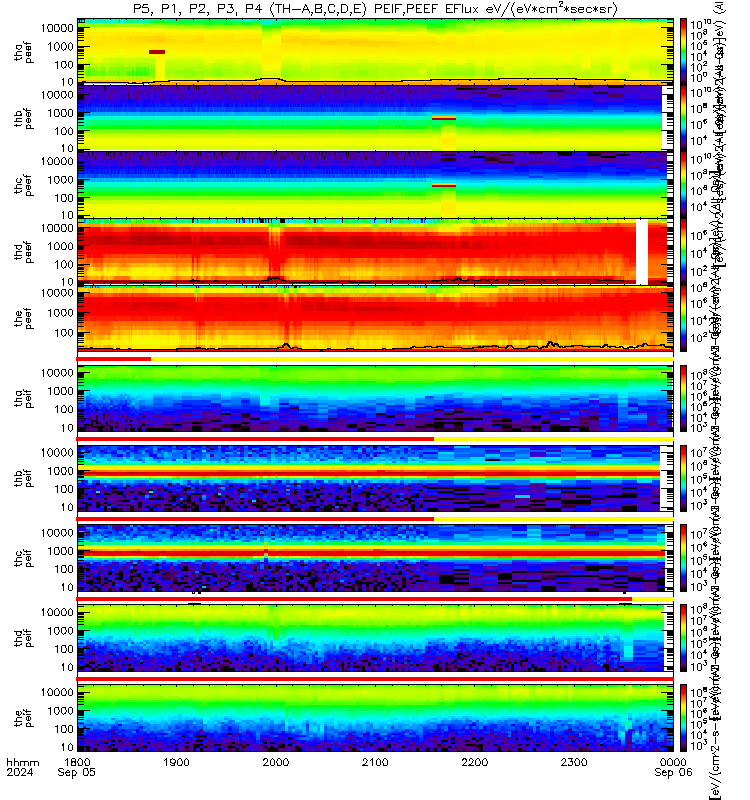750x800 pixels.
Task: Select the thc peif color bar
Action: pos(683,558)
